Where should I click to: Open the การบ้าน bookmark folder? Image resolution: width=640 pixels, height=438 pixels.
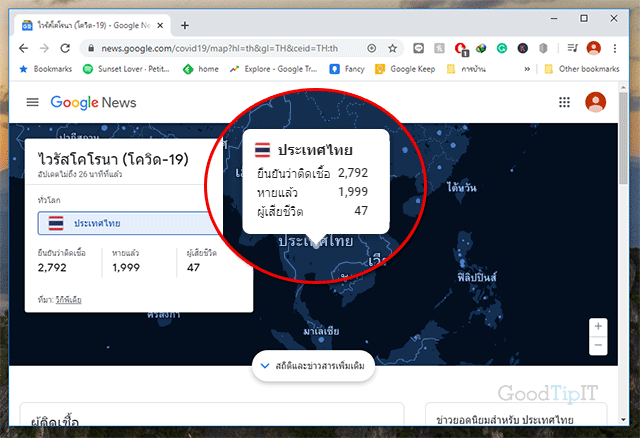click(x=466, y=69)
